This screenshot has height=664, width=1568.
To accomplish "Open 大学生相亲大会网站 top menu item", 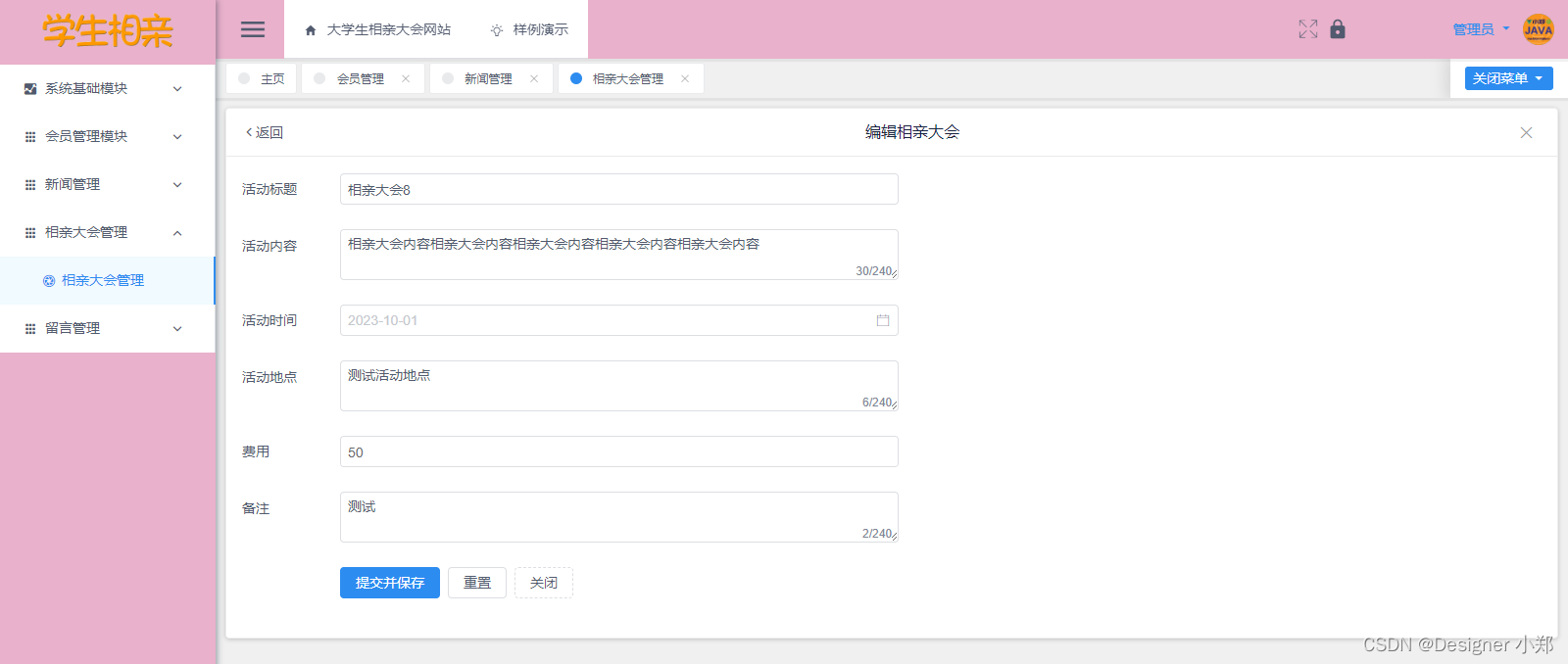I will point(378,29).
